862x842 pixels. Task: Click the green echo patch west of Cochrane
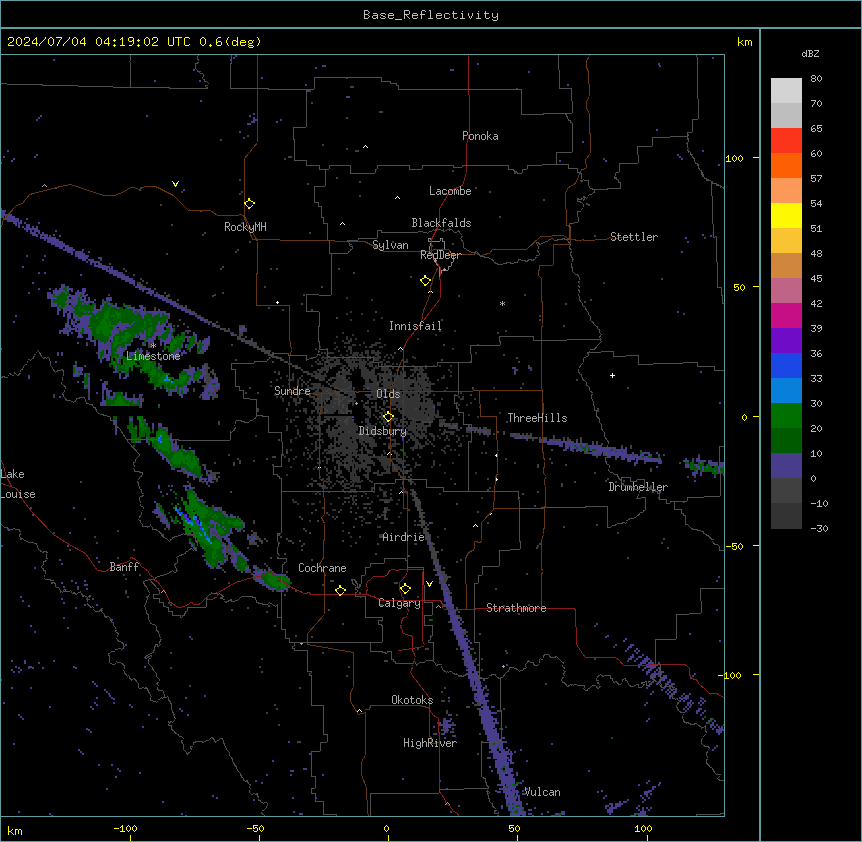coord(273,580)
